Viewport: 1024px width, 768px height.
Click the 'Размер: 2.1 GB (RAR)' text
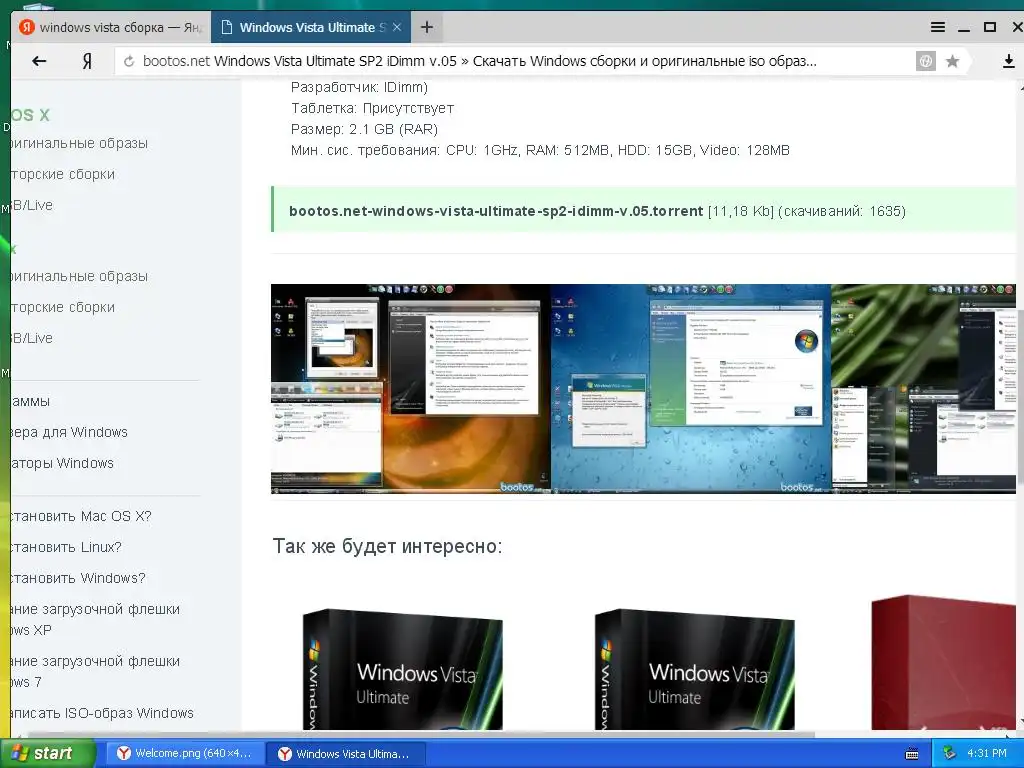coord(364,129)
